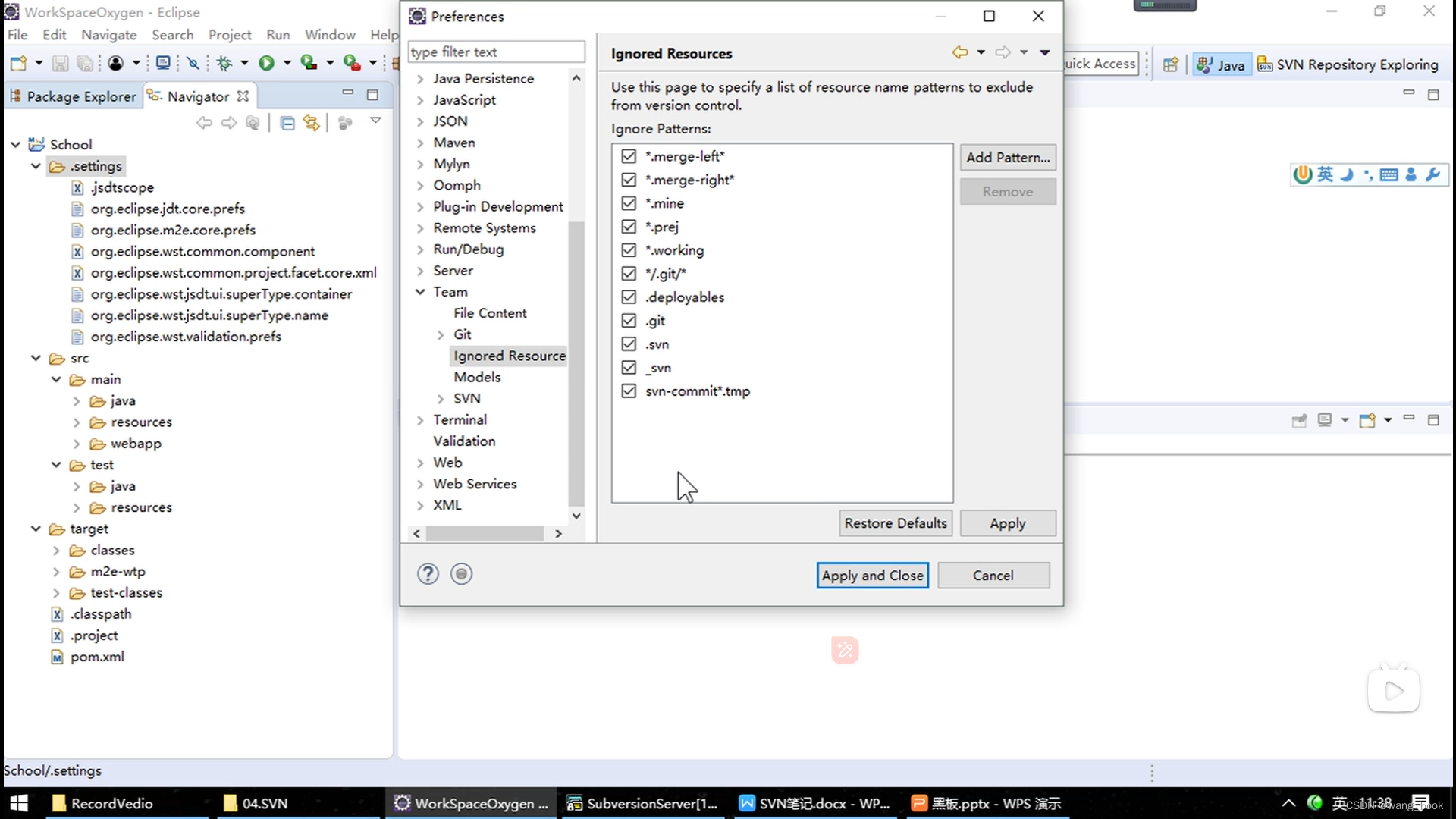
Task: Click the Save toolbar icon
Action: [x=60, y=64]
